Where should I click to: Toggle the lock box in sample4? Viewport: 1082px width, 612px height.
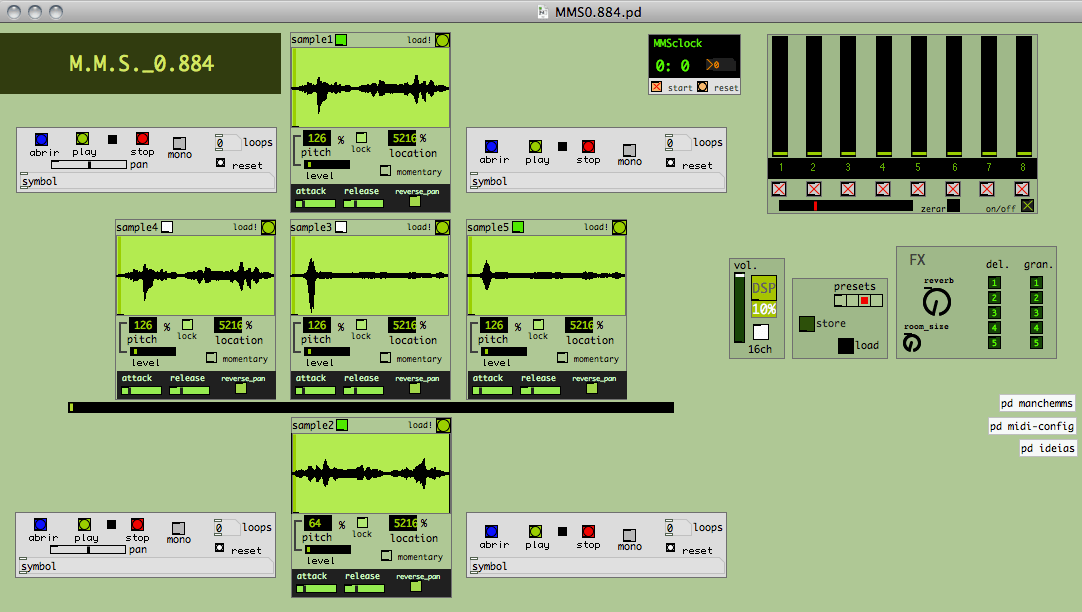(x=186, y=324)
